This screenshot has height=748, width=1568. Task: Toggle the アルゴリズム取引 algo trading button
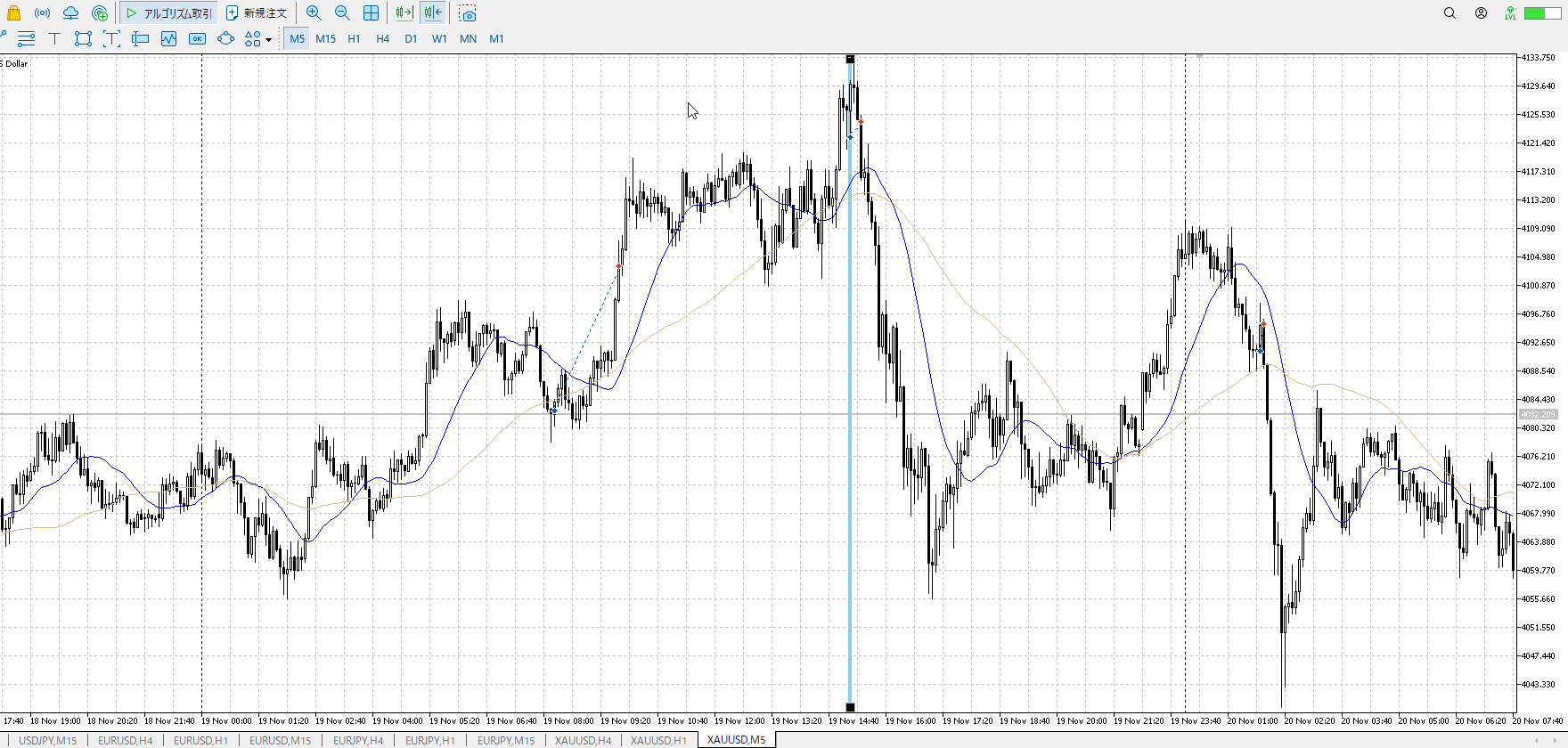[168, 13]
